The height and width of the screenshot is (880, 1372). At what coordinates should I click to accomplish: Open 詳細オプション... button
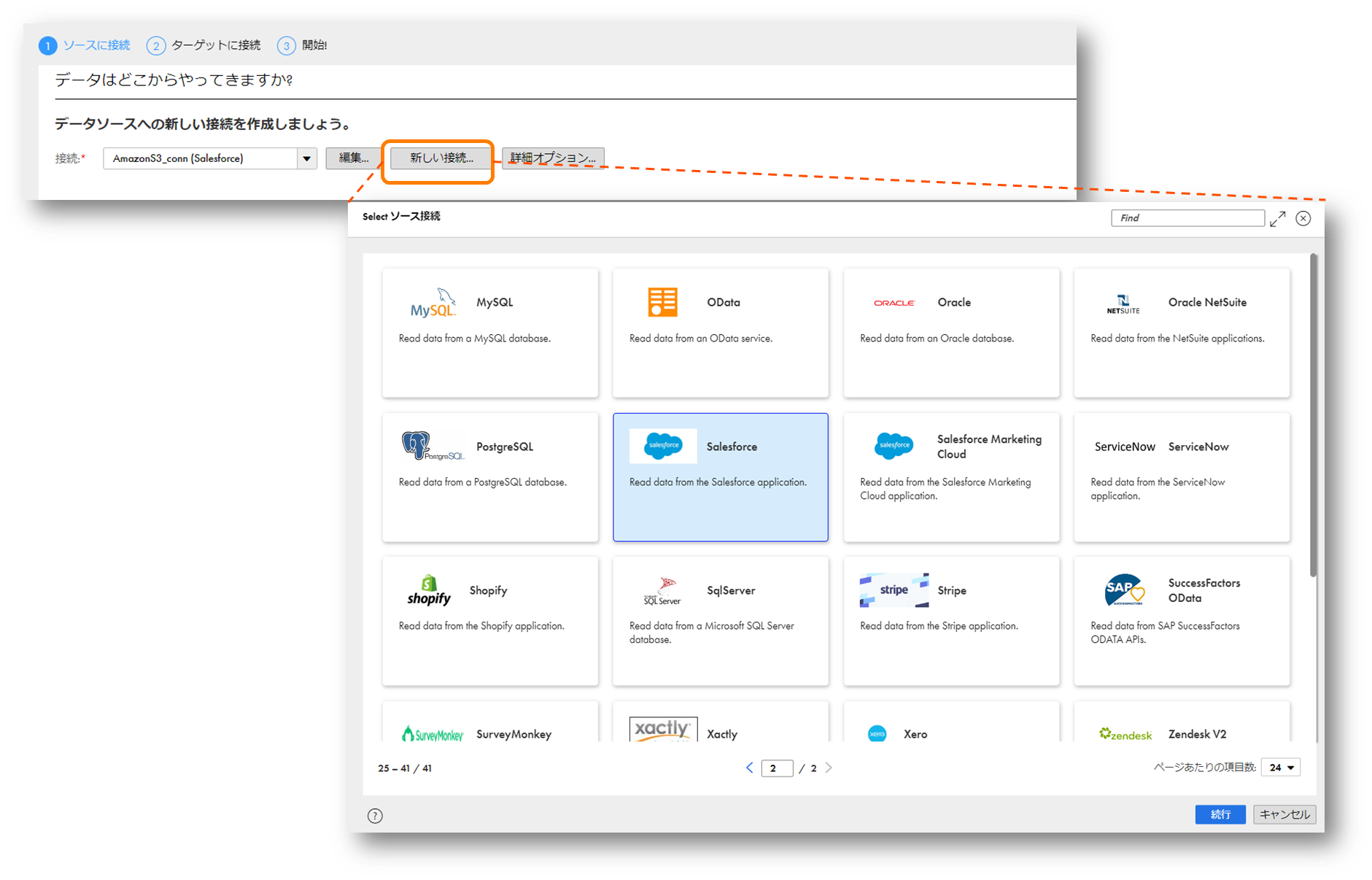(x=553, y=158)
